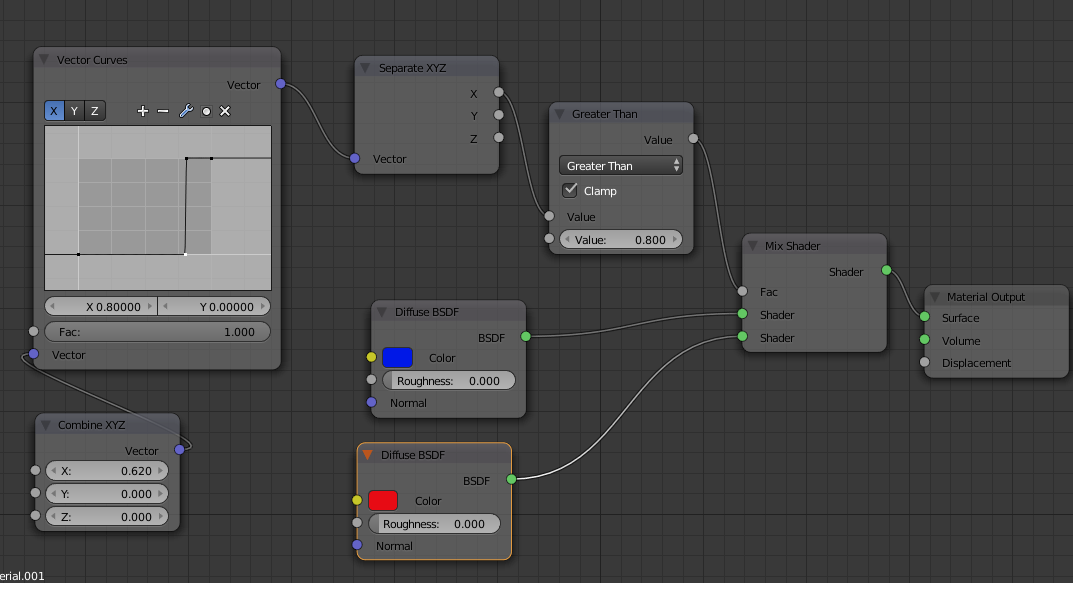Click the Greater Than Value 0.800 field

click(621, 240)
